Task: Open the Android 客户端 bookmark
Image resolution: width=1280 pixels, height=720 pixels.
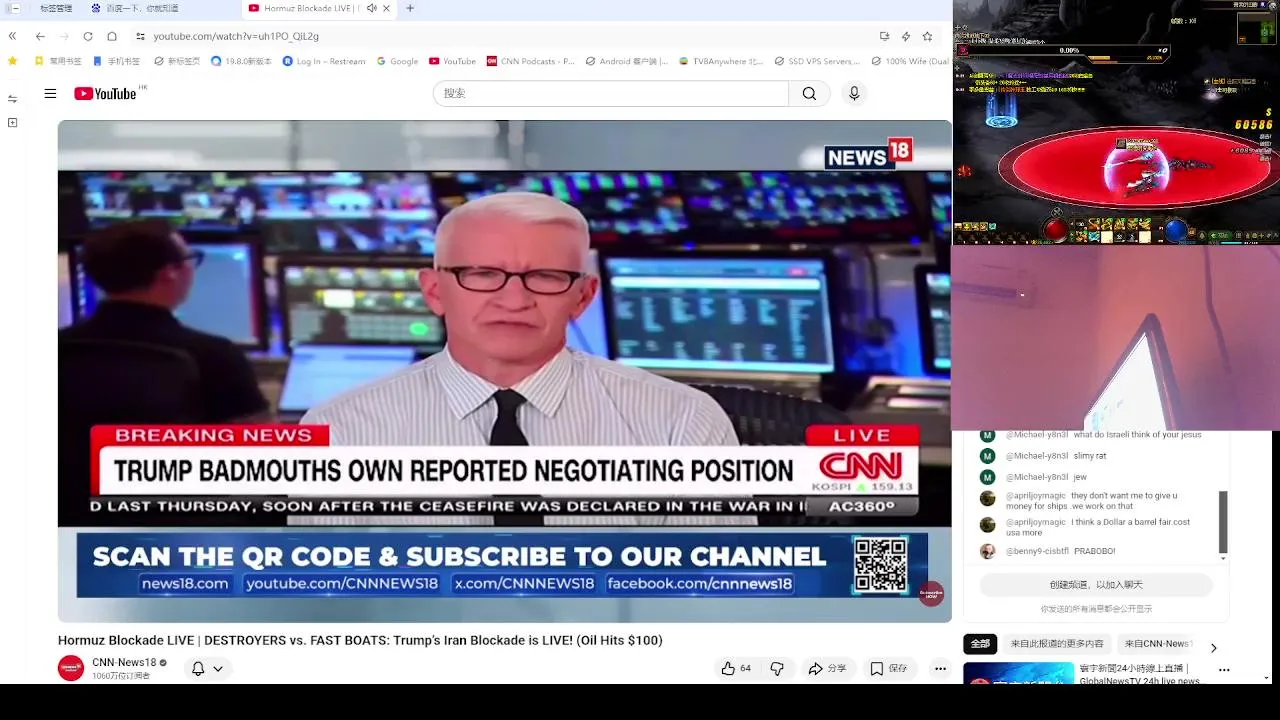Action: point(627,61)
